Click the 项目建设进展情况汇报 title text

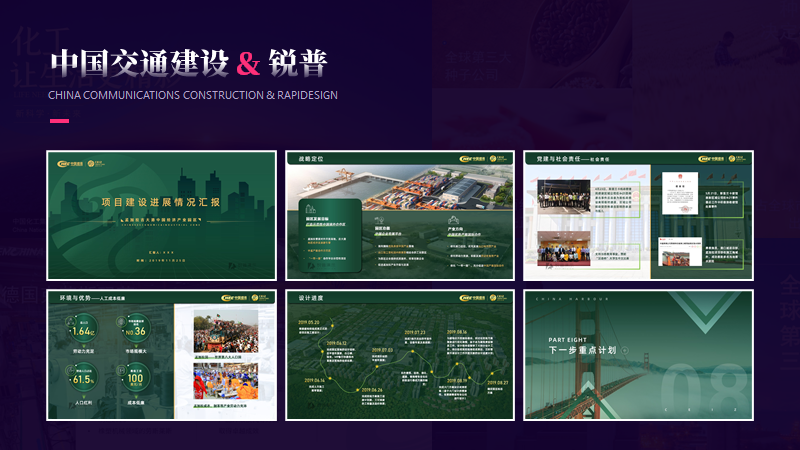click(161, 202)
